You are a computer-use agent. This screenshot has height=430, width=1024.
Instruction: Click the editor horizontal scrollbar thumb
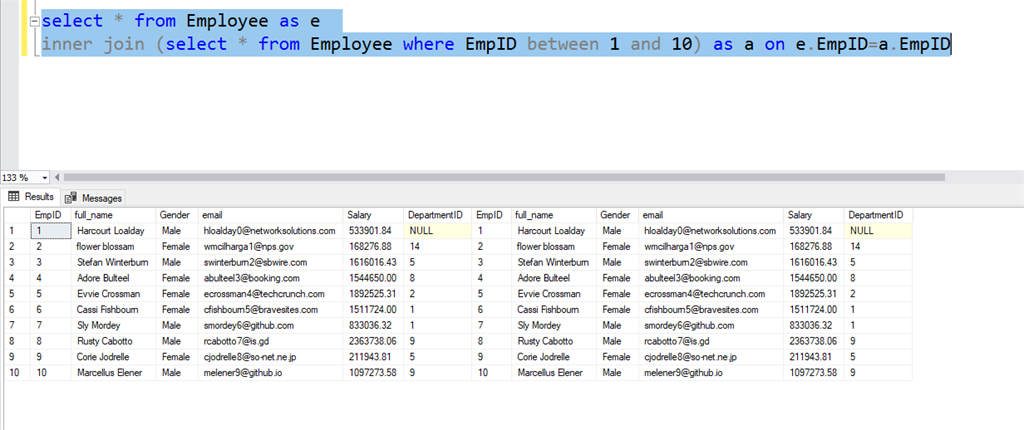click(504, 177)
